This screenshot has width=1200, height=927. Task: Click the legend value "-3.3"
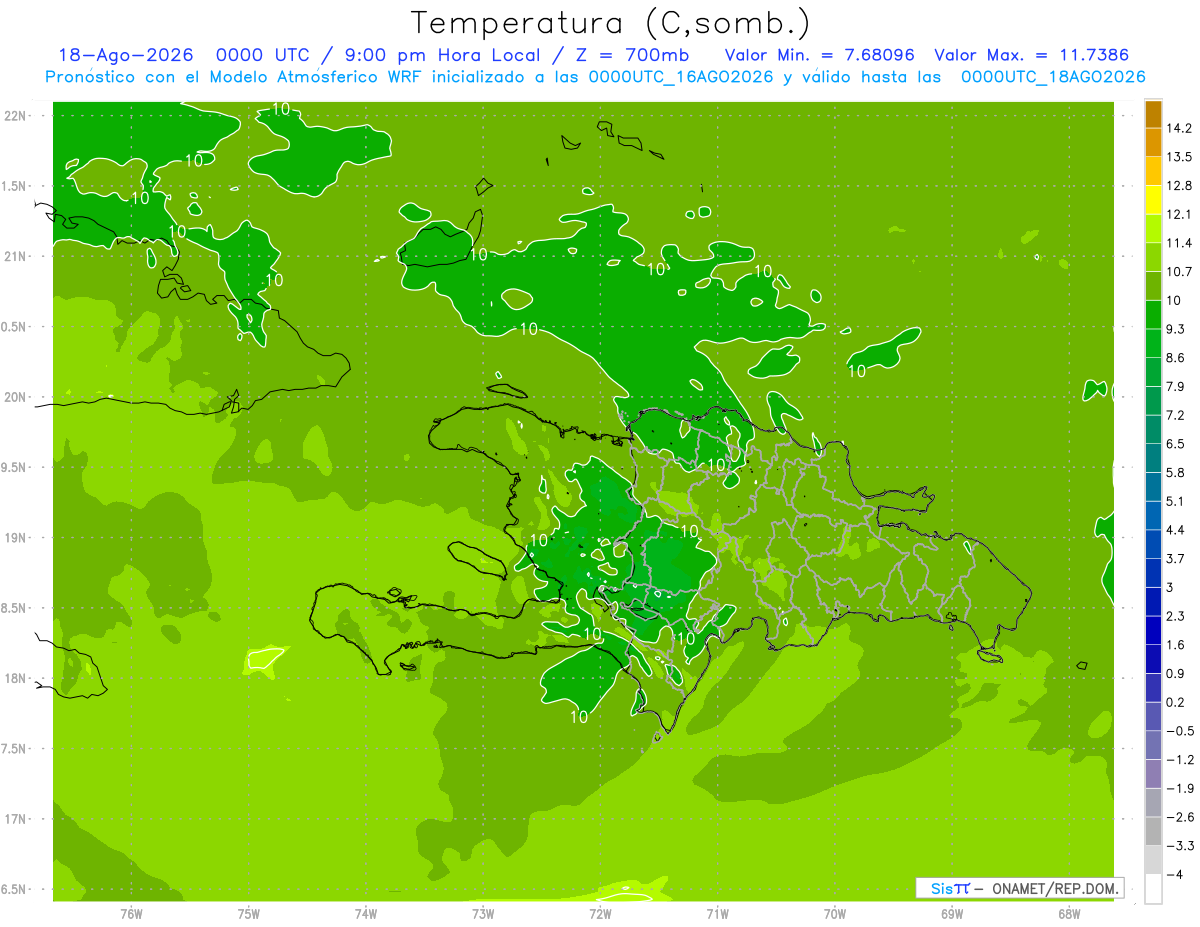click(1180, 845)
